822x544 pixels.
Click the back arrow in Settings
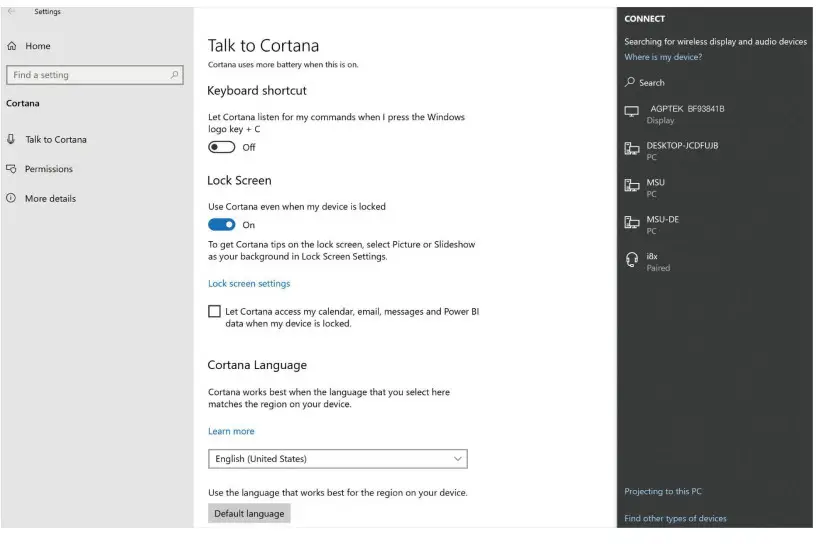11,12
